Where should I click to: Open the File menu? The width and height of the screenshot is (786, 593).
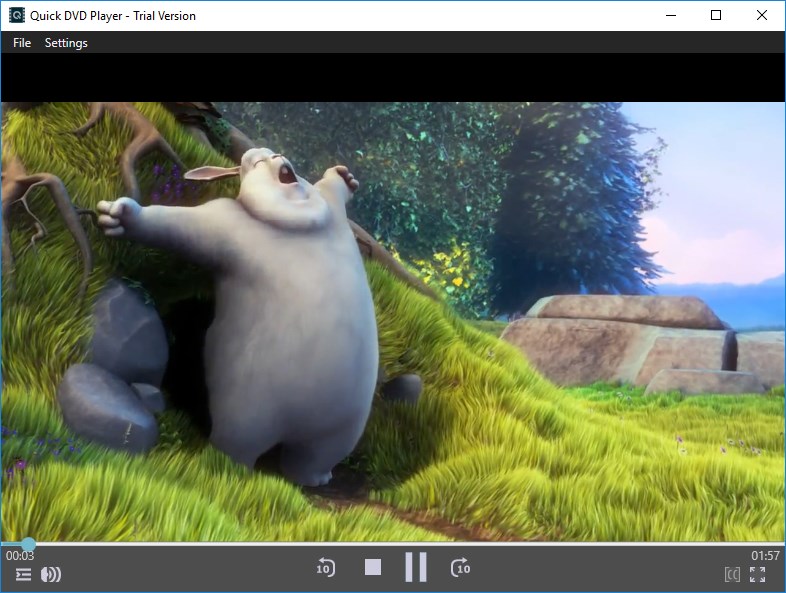tap(22, 43)
